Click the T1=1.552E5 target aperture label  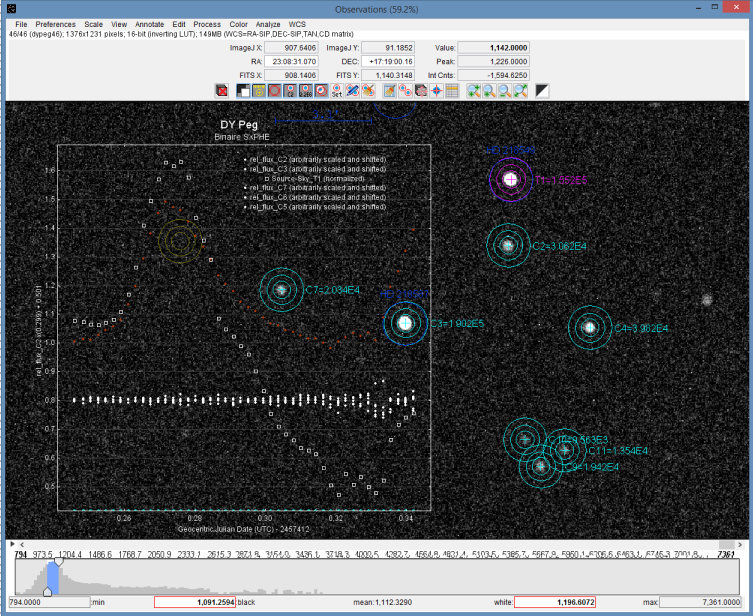click(x=561, y=181)
